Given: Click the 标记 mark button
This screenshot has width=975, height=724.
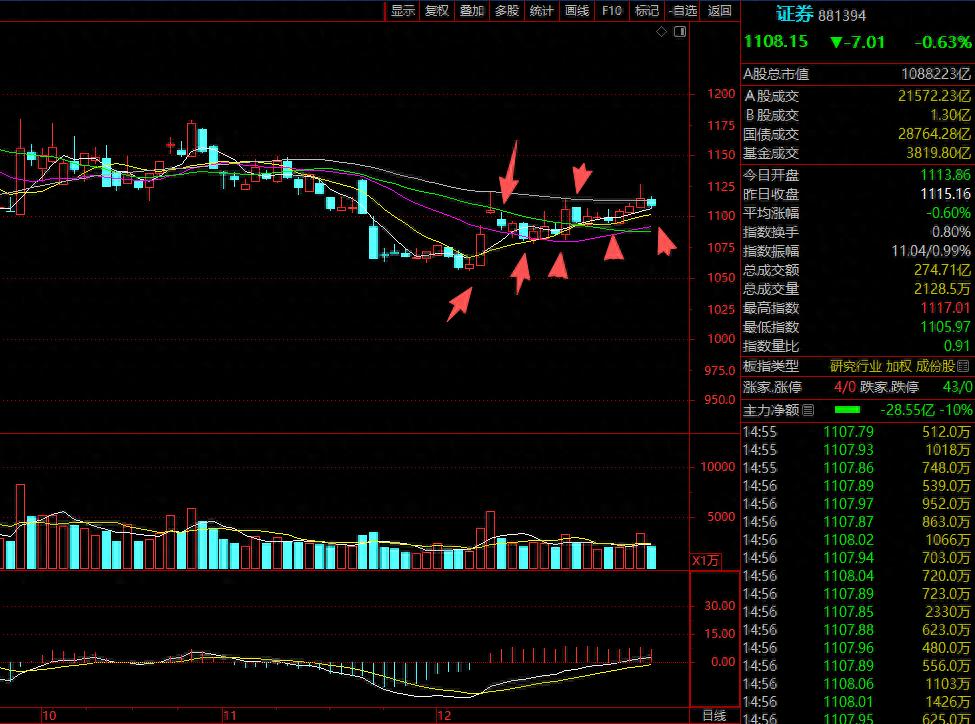Looking at the screenshot, I should pyautogui.click(x=647, y=11).
